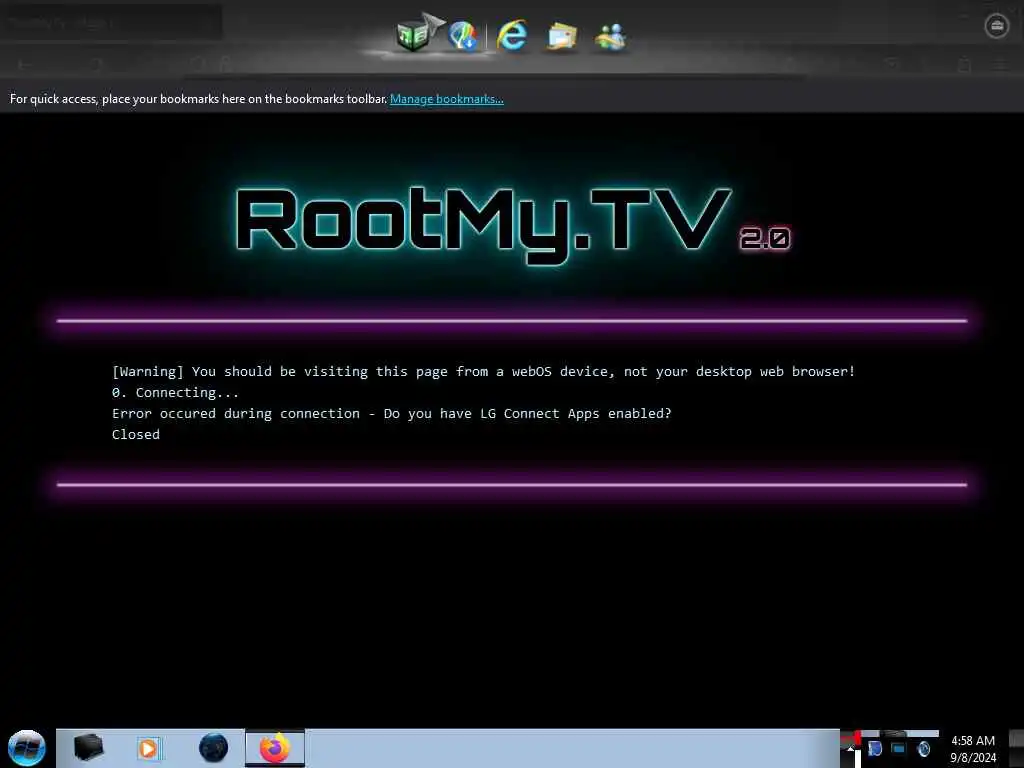The height and width of the screenshot is (768, 1024).
Task: Open the 3D cube dock icon with arrow
Action: coord(417,33)
